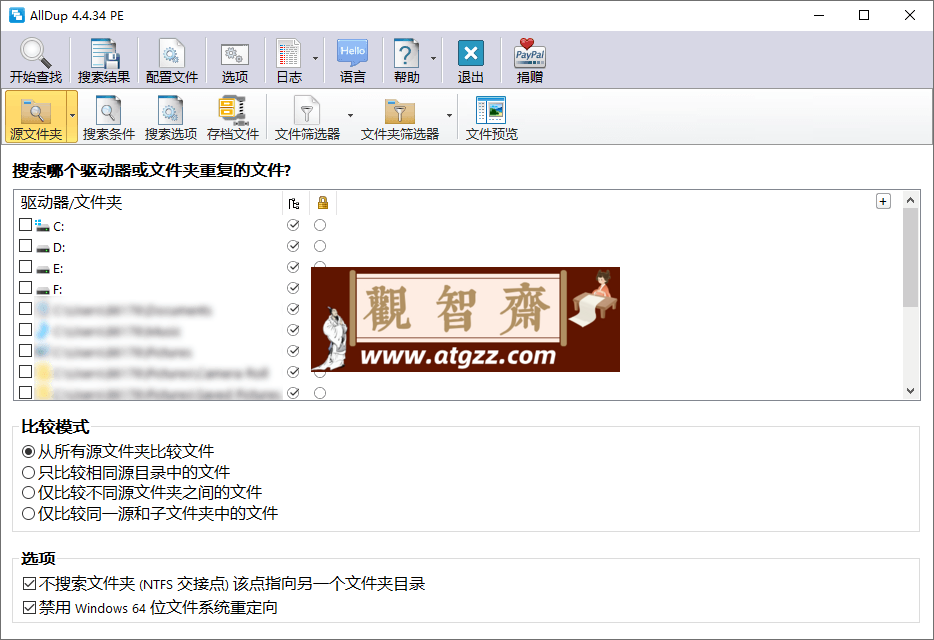934x640 pixels.
Task: Check the C: drive checkbox
Action: [25, 225]
